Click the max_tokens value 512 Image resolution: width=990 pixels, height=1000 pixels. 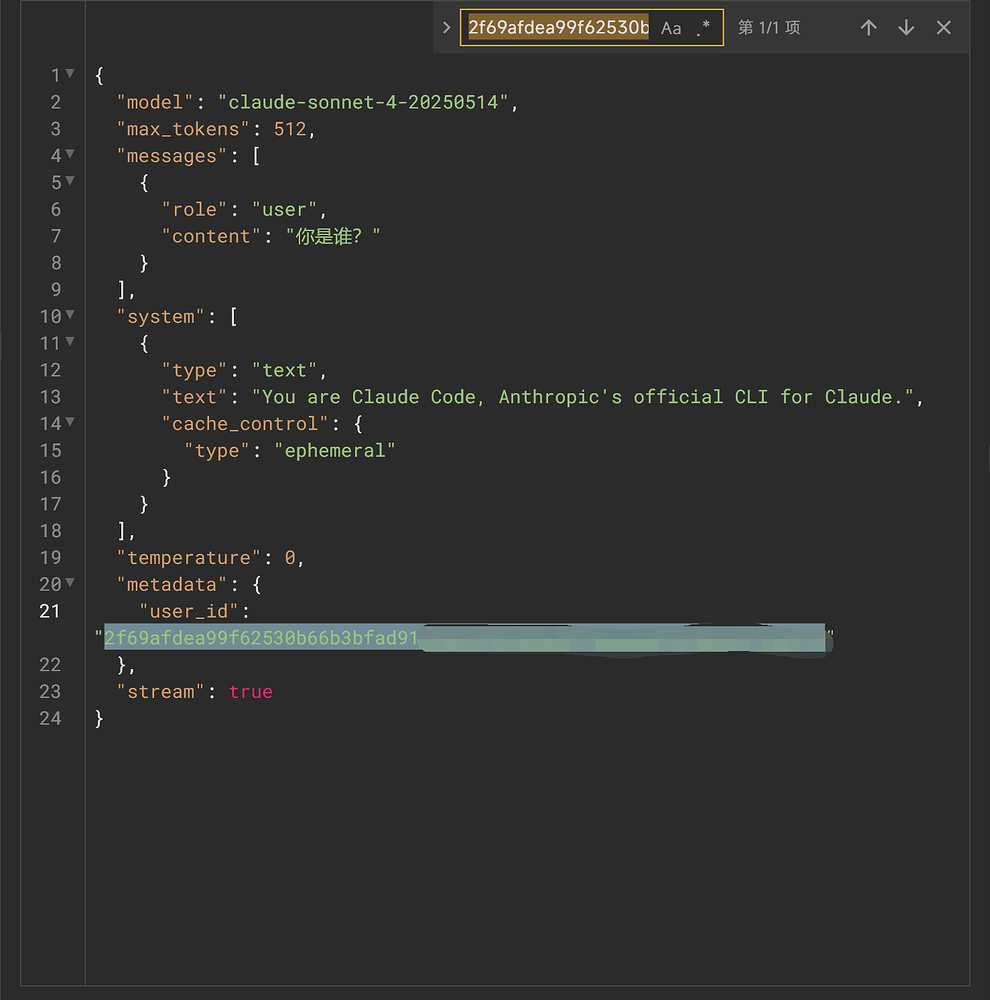290,129
